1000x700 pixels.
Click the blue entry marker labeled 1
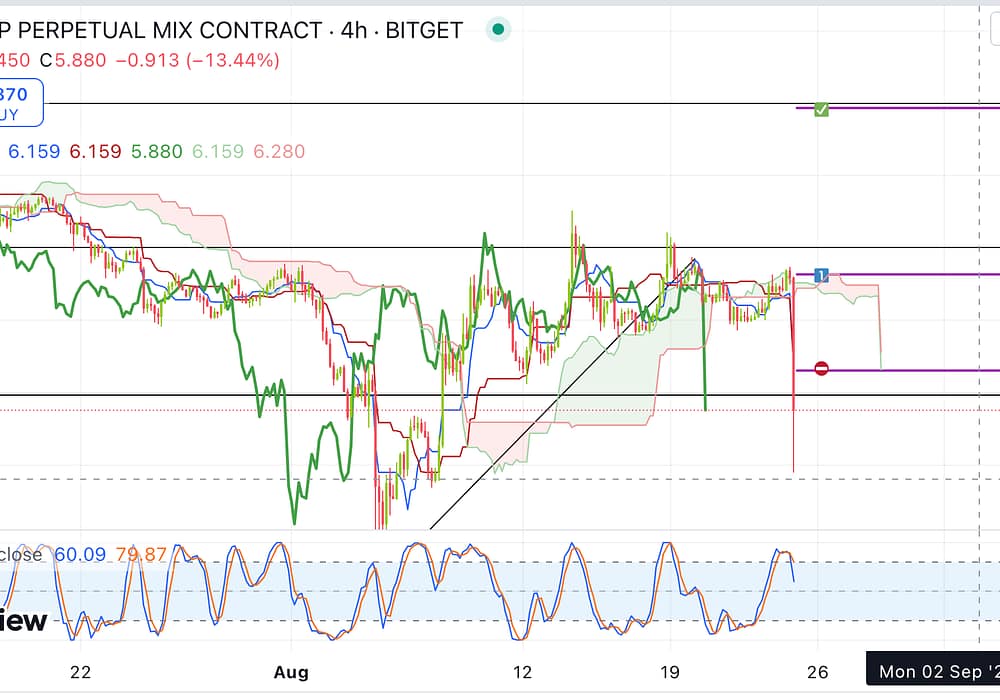tap(821, 274)
